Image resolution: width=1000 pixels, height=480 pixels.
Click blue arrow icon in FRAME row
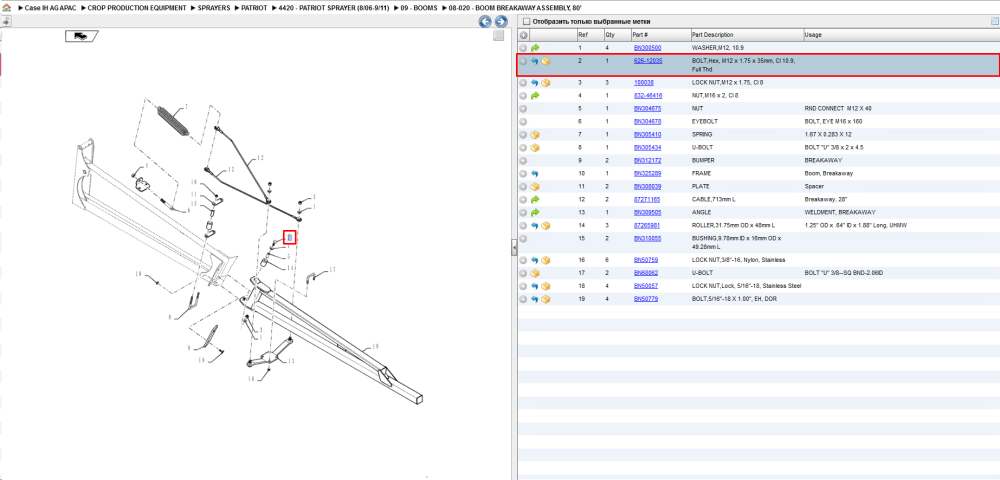point(535,173)
